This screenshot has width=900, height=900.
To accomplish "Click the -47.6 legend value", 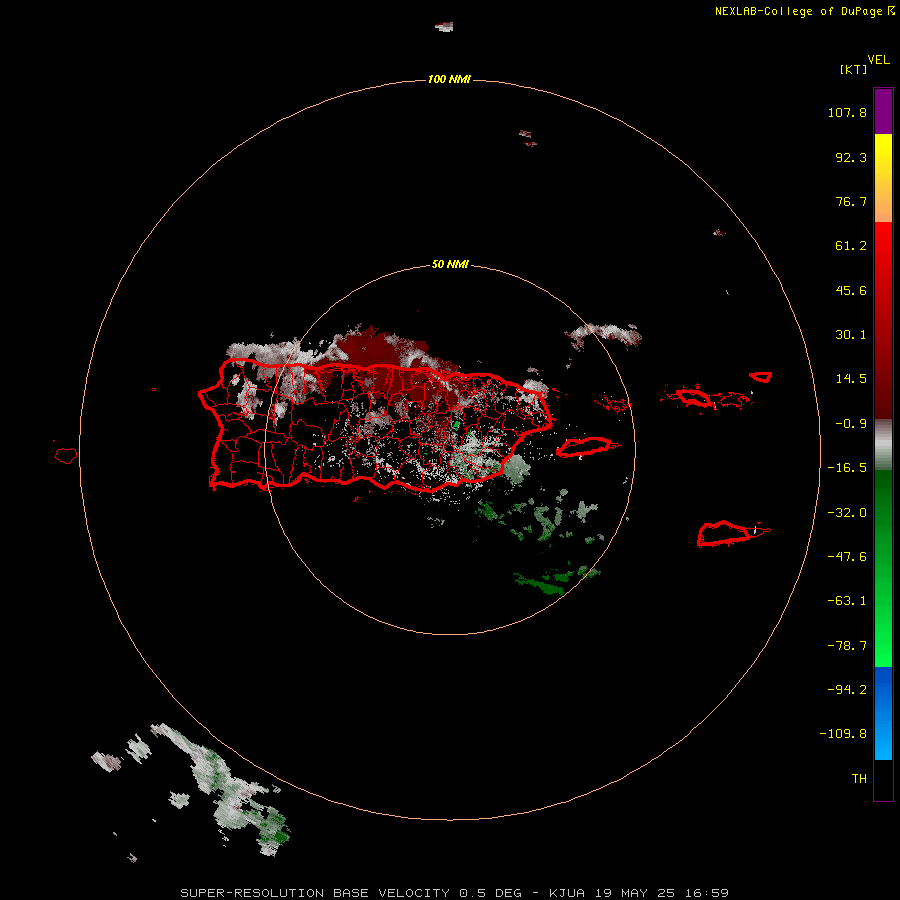I will tap(847, 557).
